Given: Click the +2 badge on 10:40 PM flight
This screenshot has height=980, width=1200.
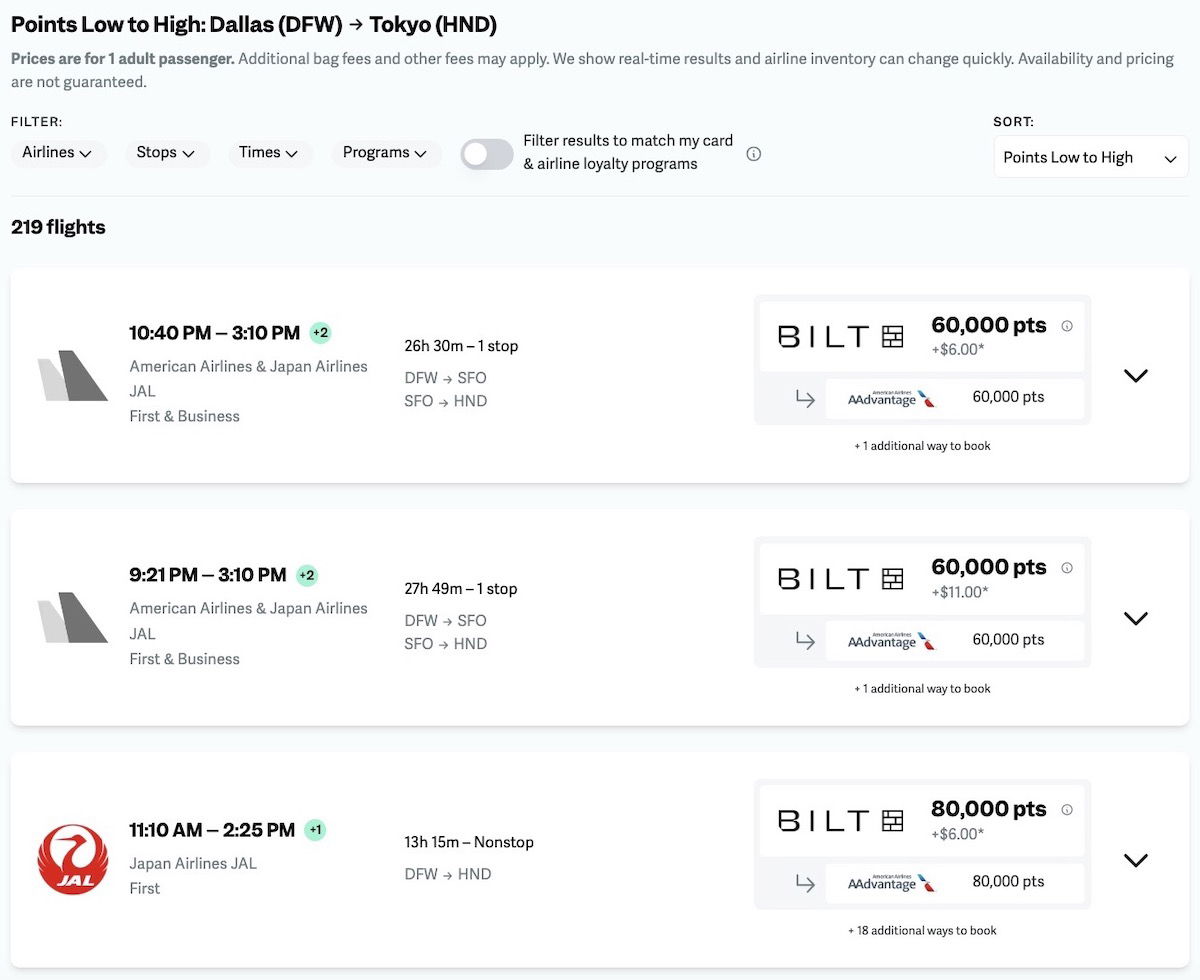Looking at the screenshot, I should click(x=320, y=333).
